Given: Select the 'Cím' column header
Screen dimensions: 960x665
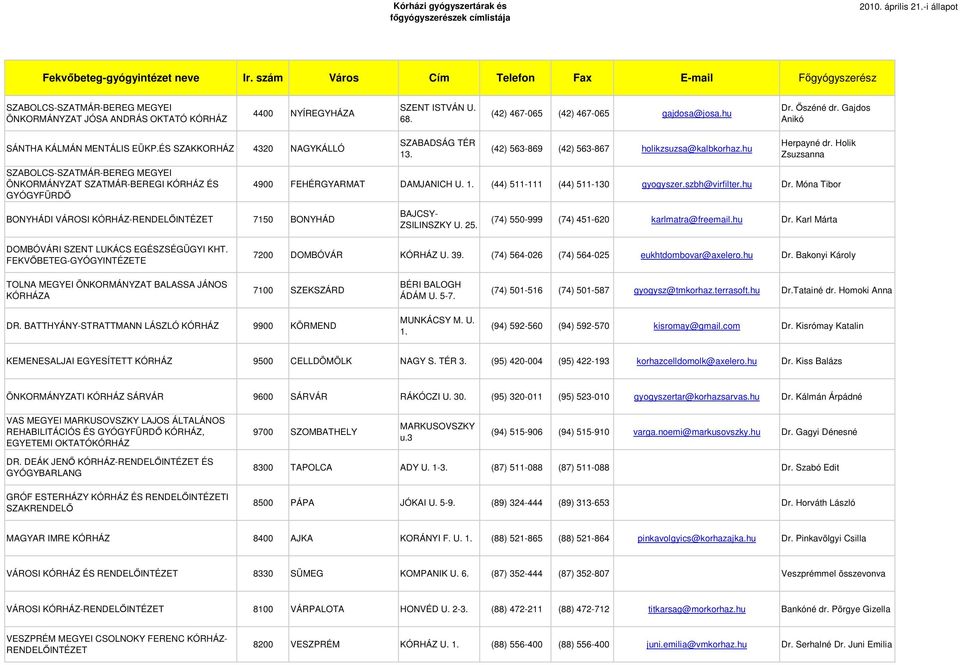Looking at the screenshot, I should (x=438, y=78).
